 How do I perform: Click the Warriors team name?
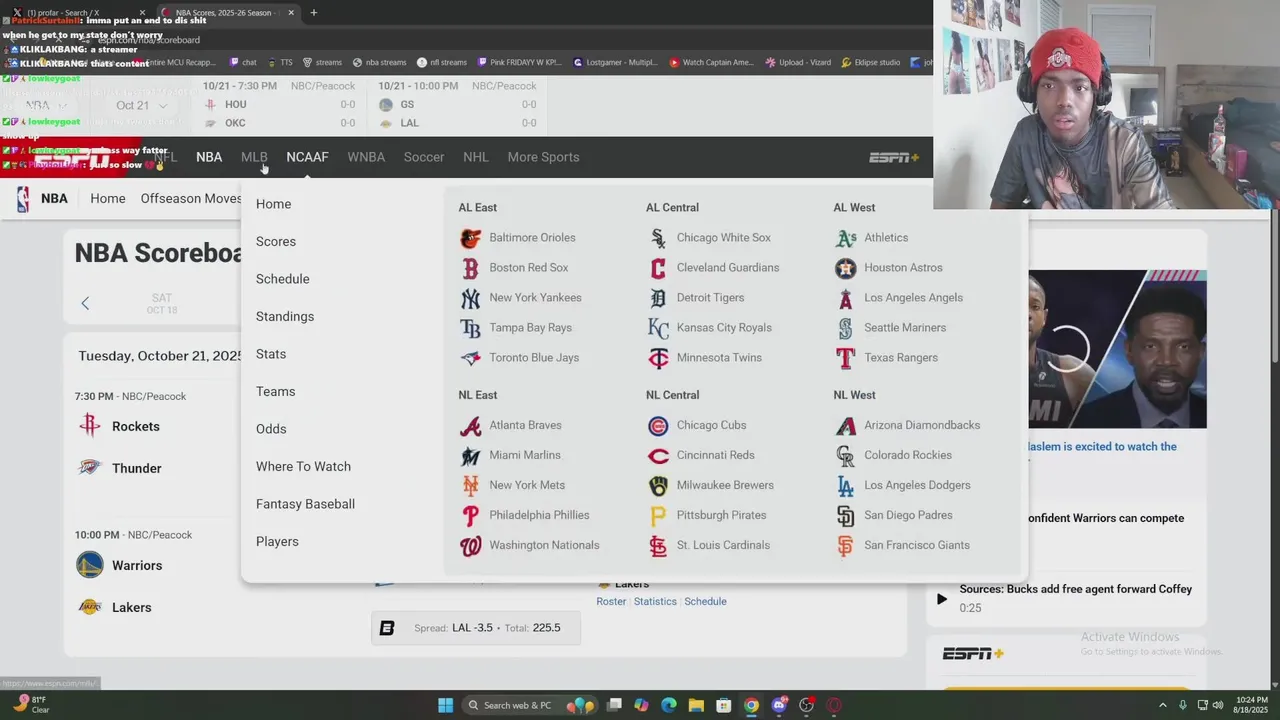[137, 565]
